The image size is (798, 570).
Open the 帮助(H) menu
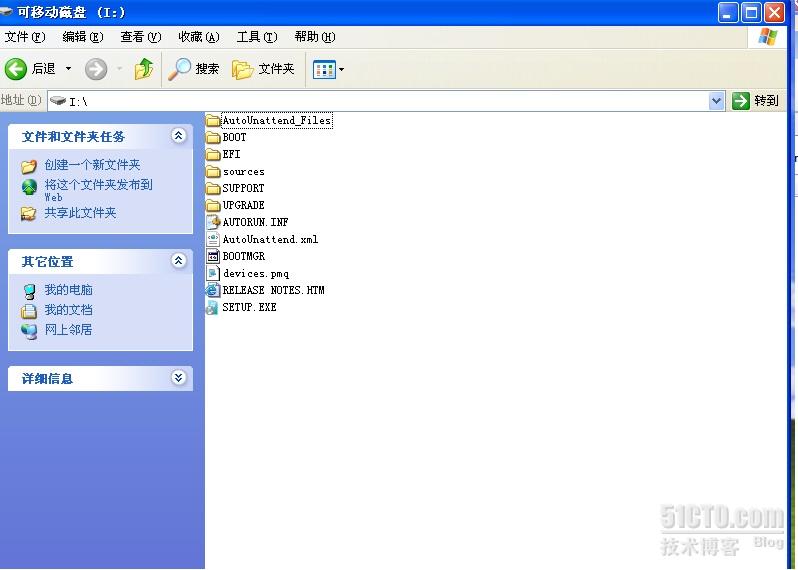[x=315, y=37]
